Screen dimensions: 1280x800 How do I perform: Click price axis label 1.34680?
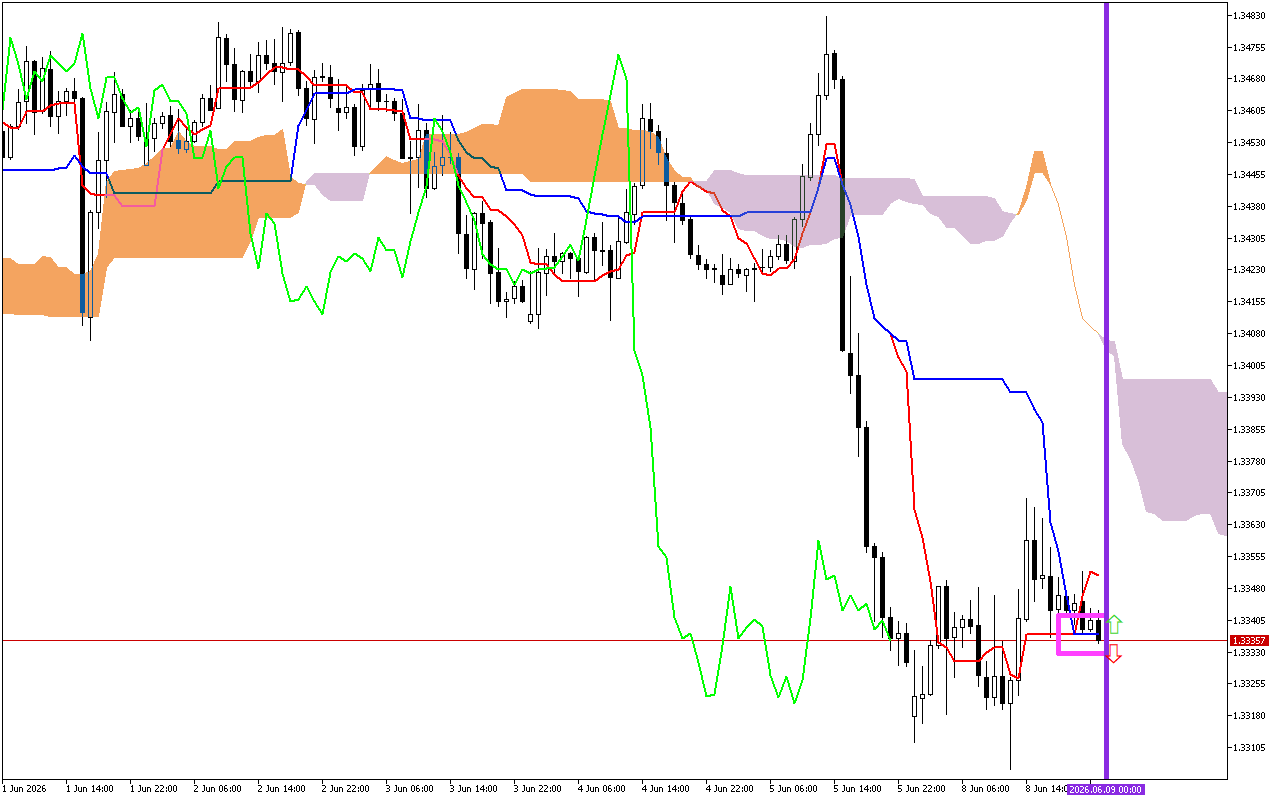point(1250,79)
